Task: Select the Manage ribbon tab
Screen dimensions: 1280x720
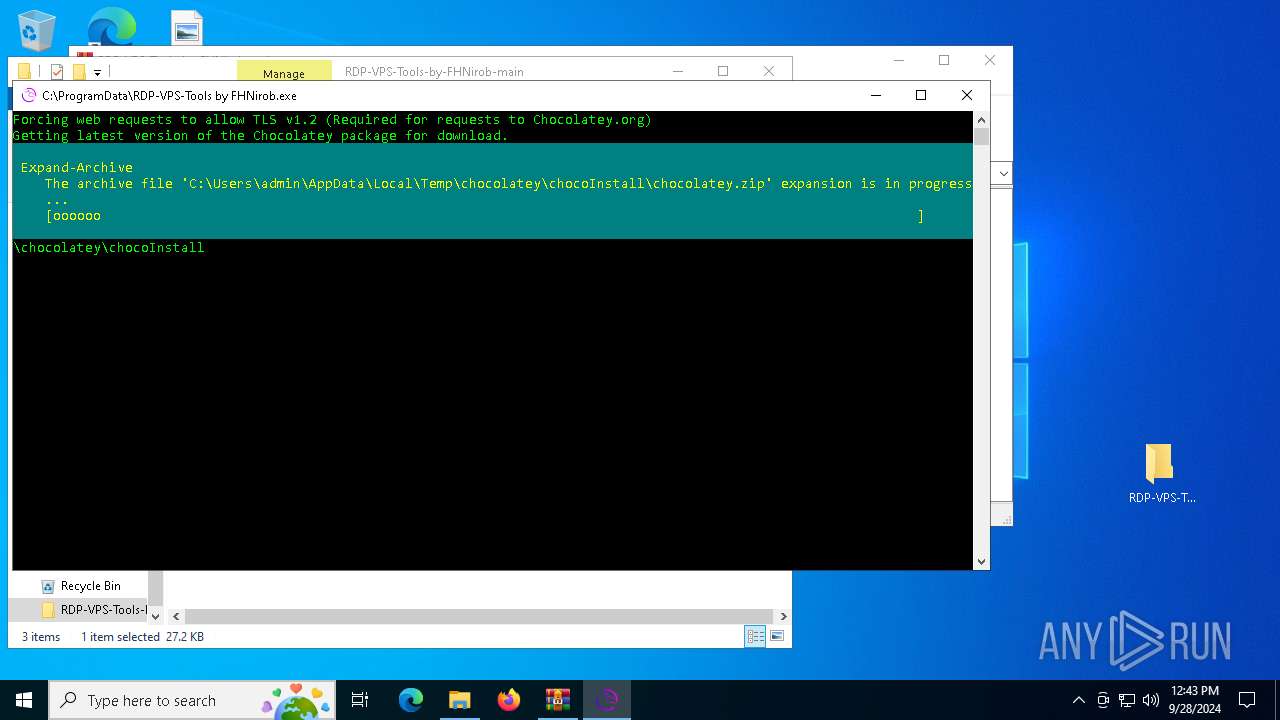Action: click(284, 72)
